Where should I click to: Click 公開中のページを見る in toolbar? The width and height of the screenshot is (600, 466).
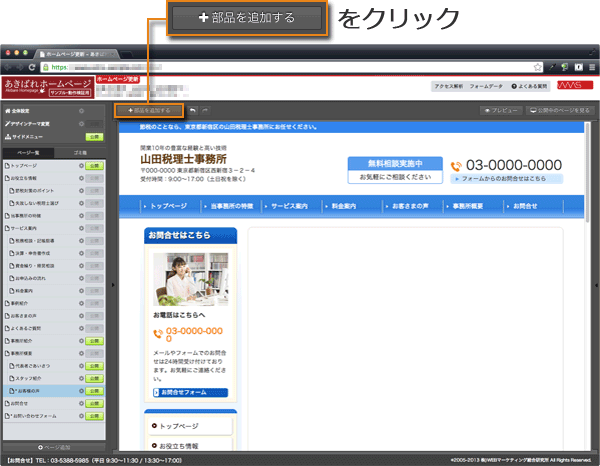pyautogui.click(x=561, y=109)
